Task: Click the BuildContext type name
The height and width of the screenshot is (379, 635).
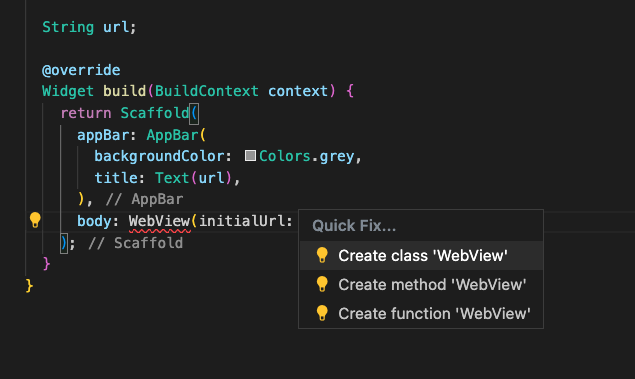Action: [x=207, y=91]
